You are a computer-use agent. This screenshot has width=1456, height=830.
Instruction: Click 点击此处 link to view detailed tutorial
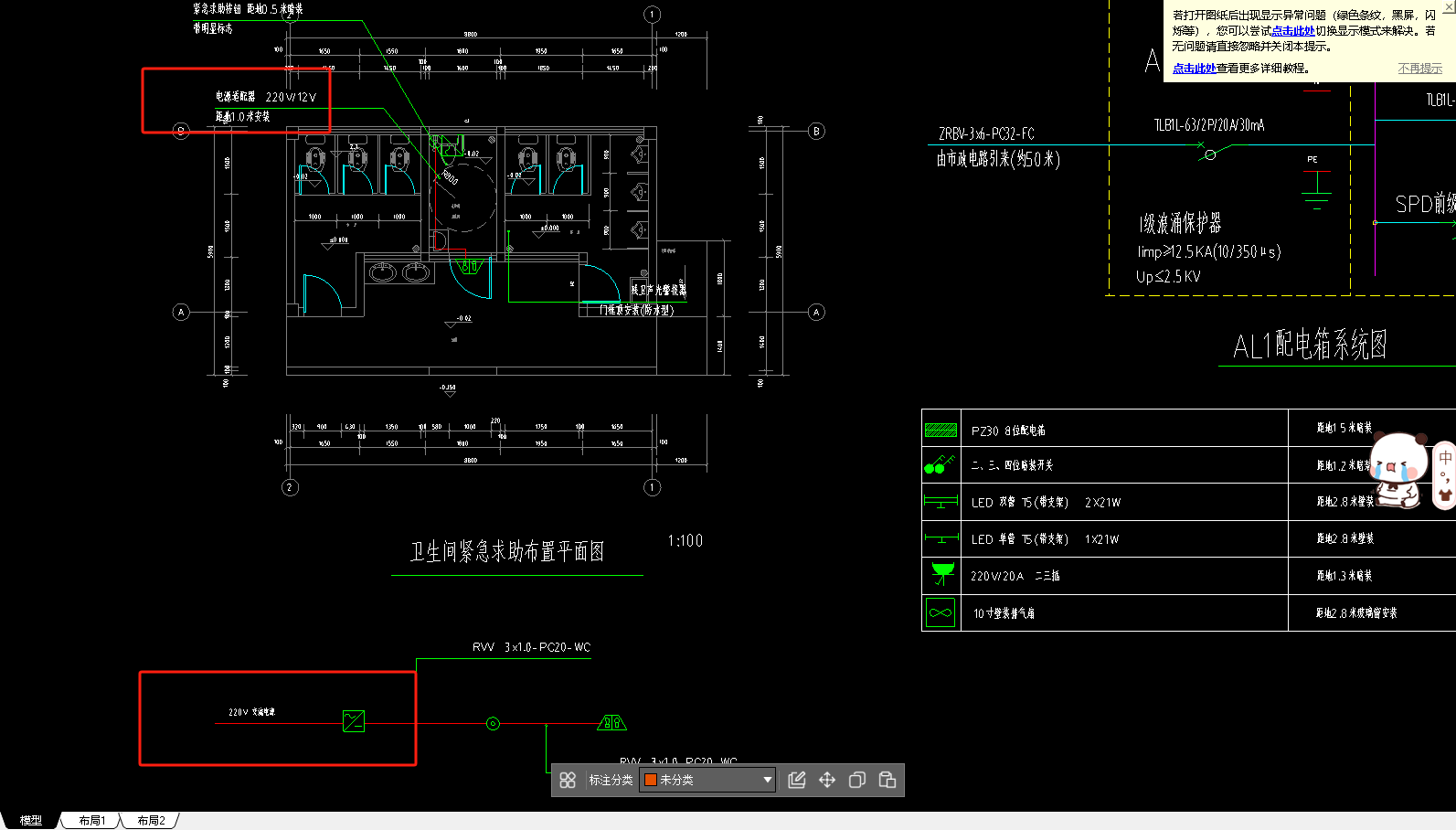point(1194,69)
